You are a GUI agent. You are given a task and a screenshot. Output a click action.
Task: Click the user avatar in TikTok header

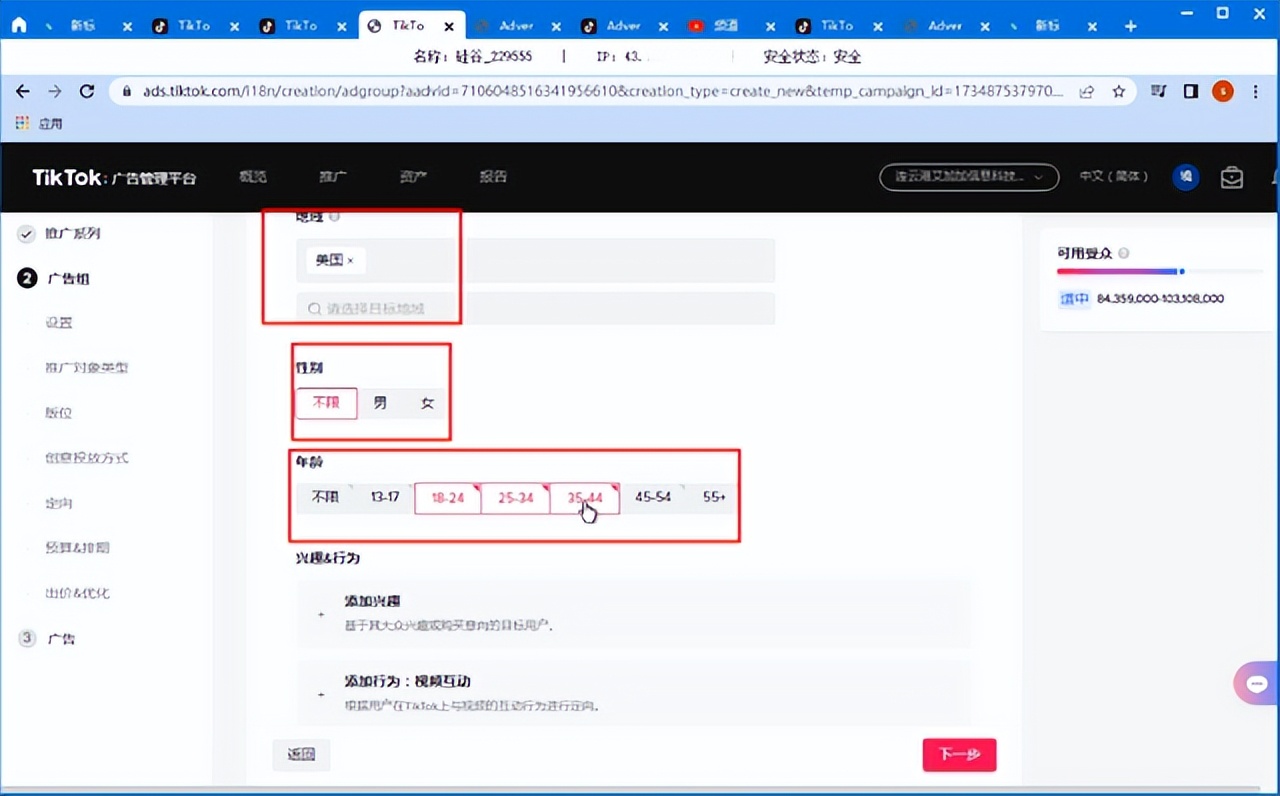1186,177
